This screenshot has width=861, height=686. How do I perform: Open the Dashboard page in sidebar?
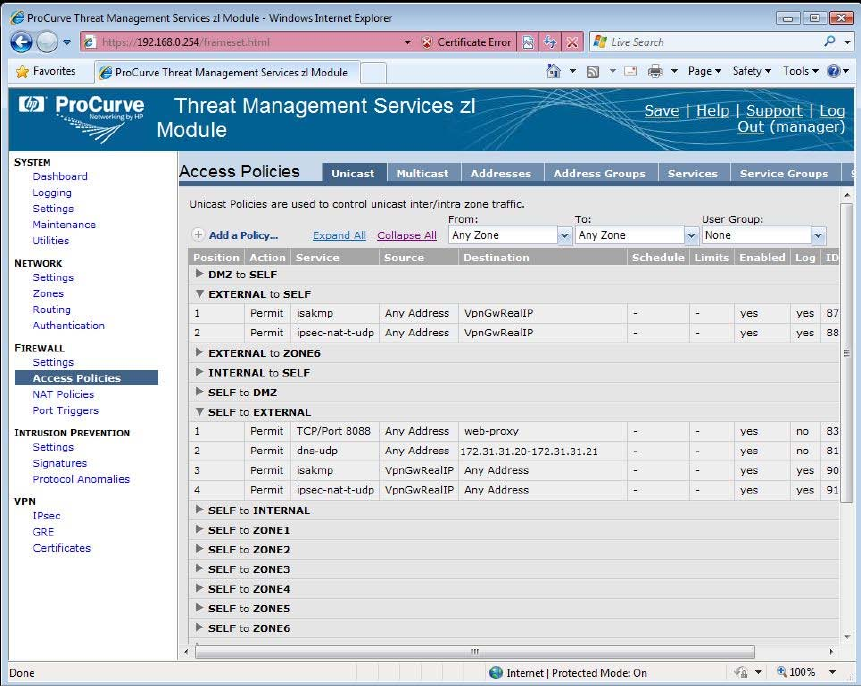tap(60, 176)
